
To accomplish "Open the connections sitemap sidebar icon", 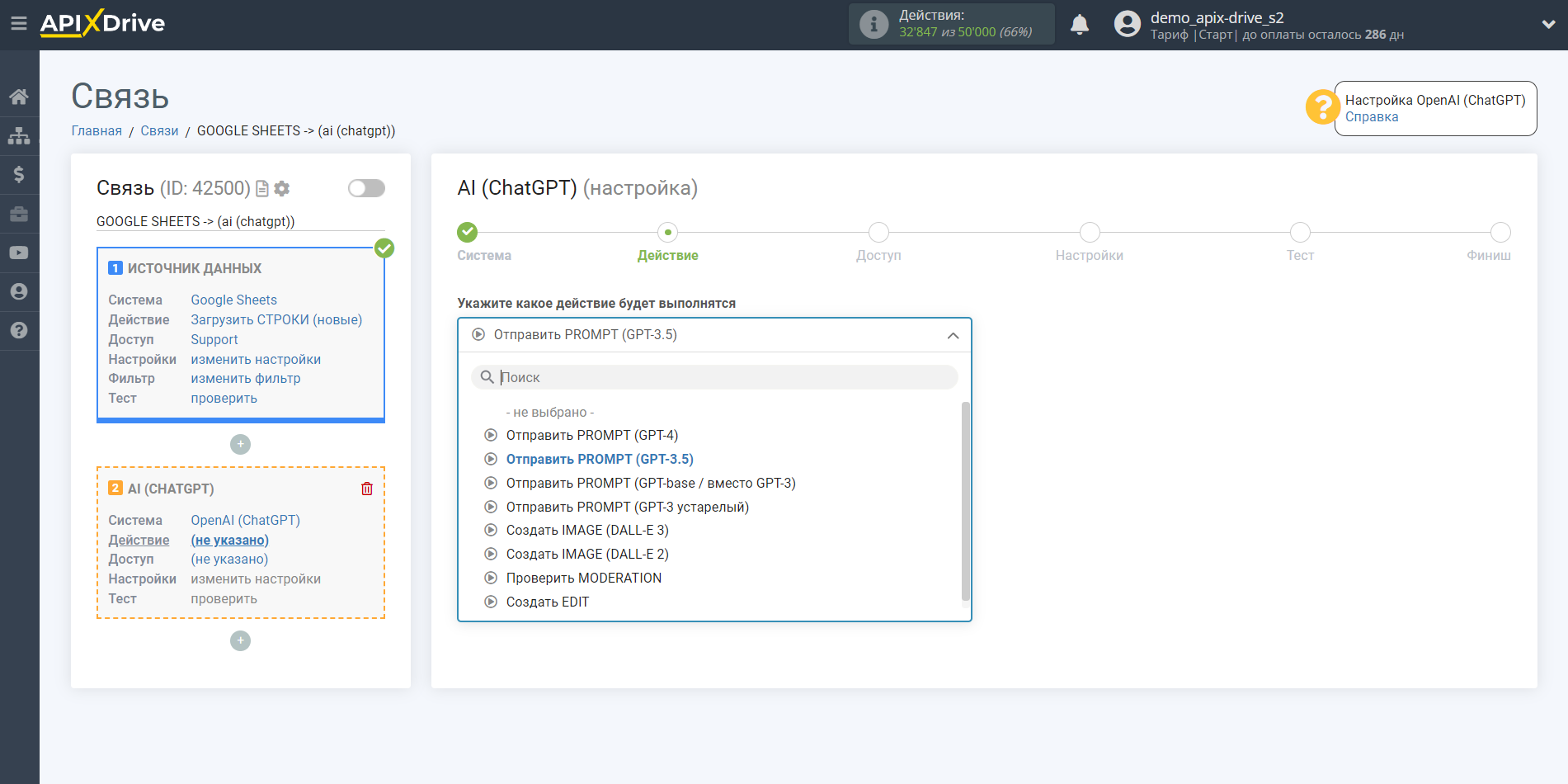I will [x=19, y=135].
